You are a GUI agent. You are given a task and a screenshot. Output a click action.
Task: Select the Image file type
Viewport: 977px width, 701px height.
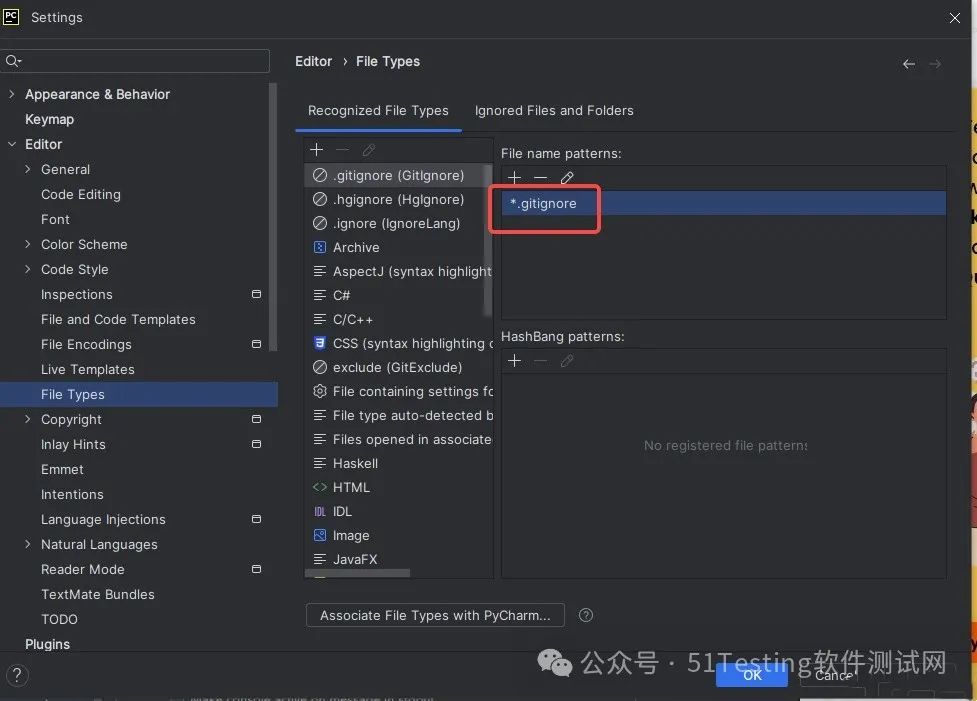point(398,535)
